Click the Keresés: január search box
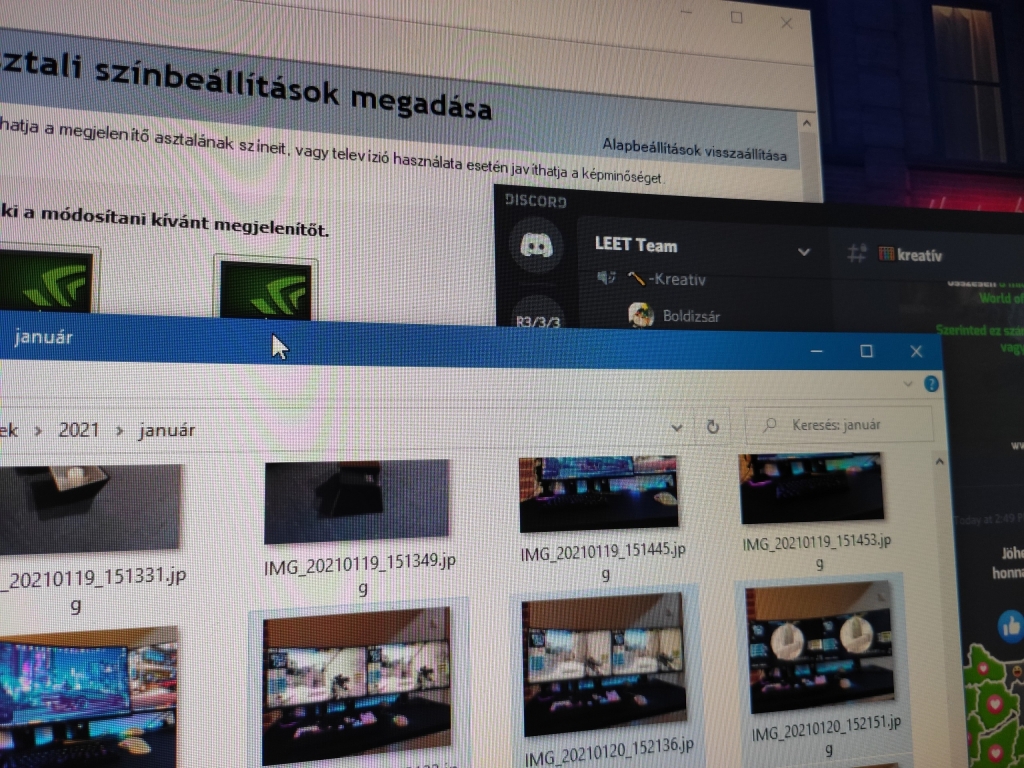 point(845,424)
